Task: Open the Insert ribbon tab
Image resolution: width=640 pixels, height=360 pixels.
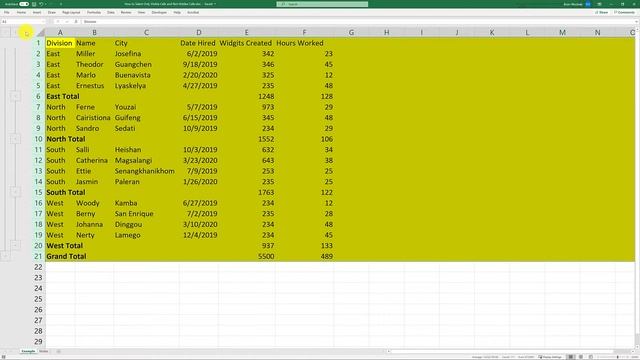Action: click(x=37, y=13)
